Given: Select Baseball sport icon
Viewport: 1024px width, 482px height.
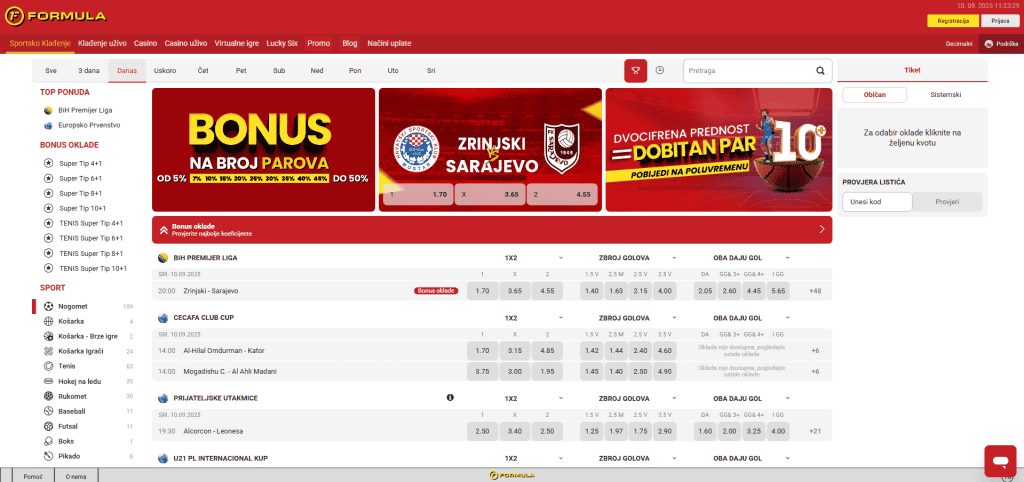Looking at the screenshot, I should click(48, 411).
